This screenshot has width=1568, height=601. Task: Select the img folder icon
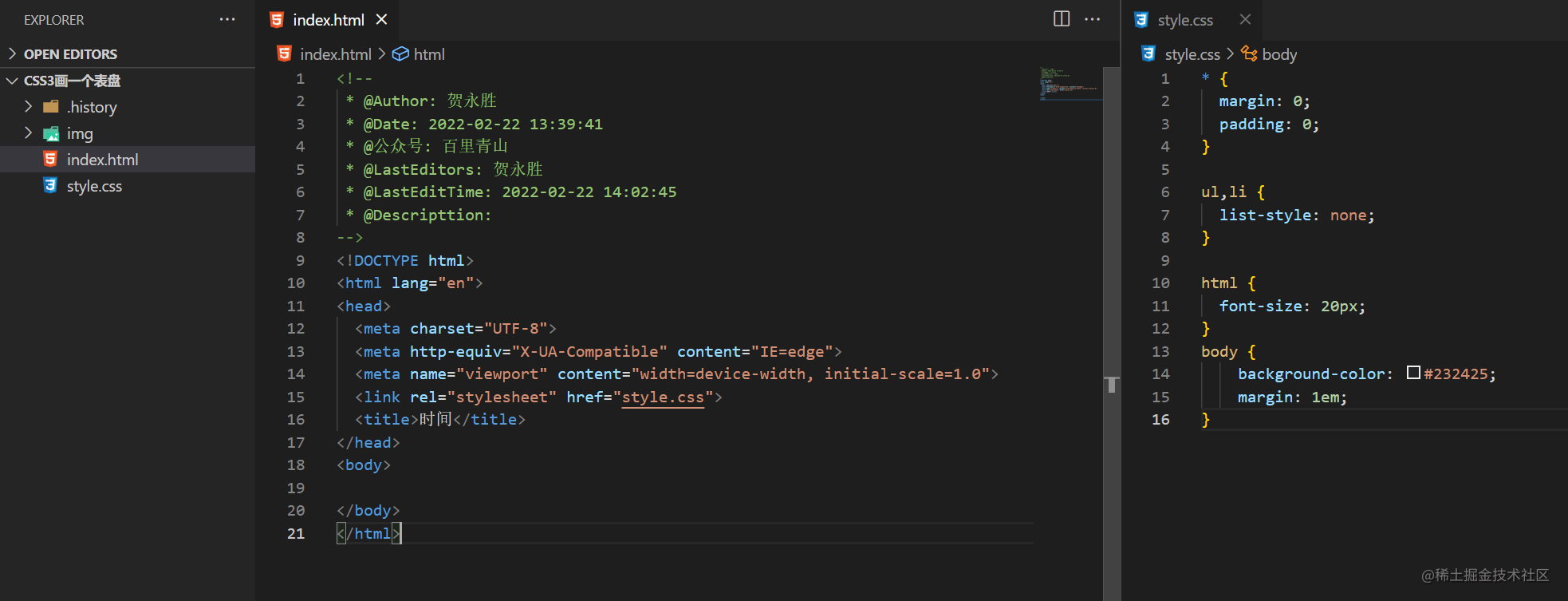coord(51,133)
